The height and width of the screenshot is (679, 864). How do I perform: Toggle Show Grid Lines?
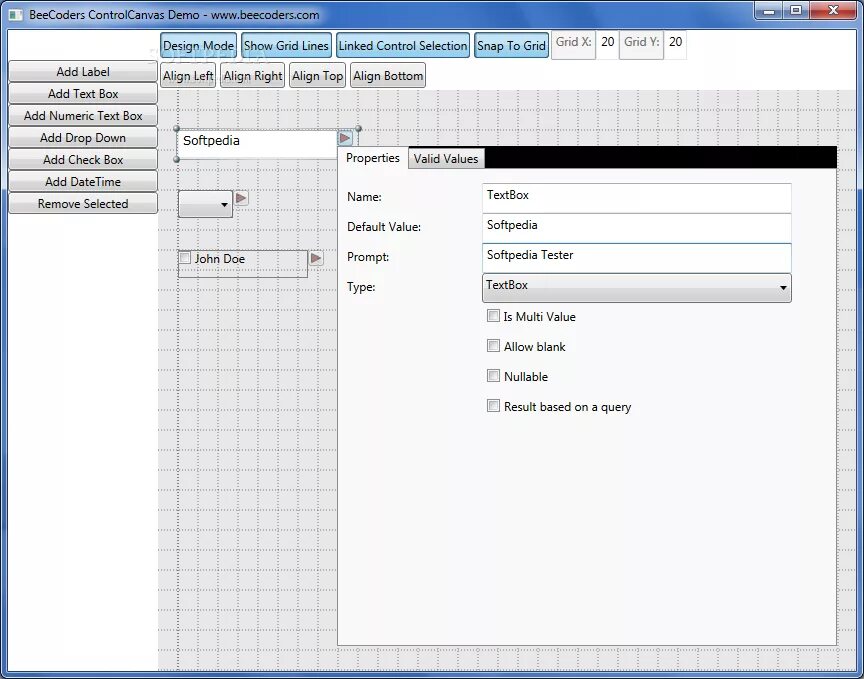[x=286, y=46]
